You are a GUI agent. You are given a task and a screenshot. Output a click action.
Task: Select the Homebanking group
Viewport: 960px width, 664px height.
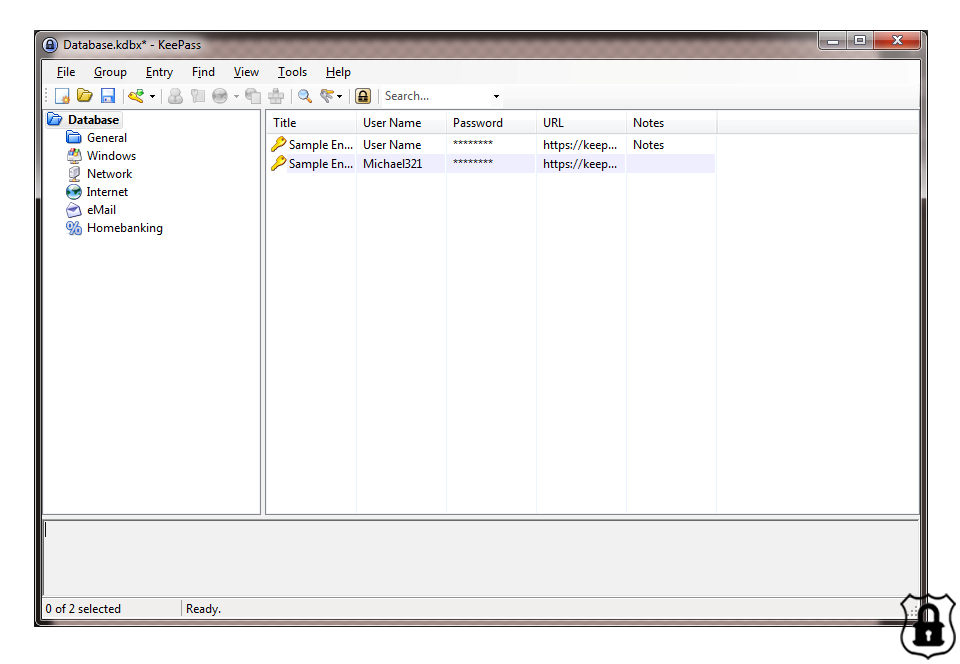125,228
